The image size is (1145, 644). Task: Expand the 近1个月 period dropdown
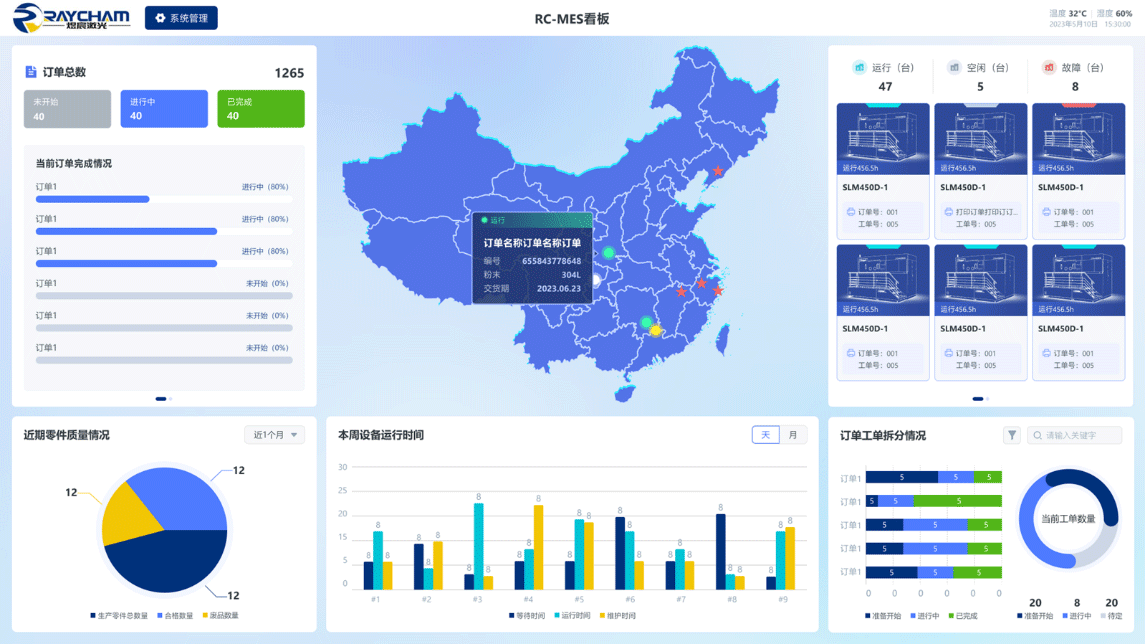tap(275, 435)
